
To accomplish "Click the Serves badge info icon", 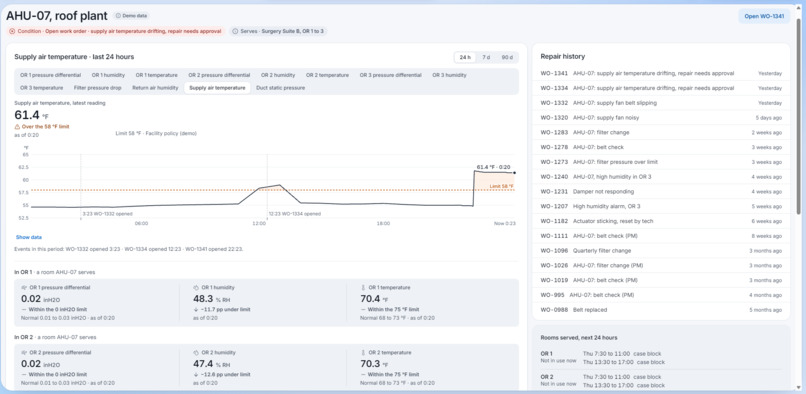I will click(235, 31).
